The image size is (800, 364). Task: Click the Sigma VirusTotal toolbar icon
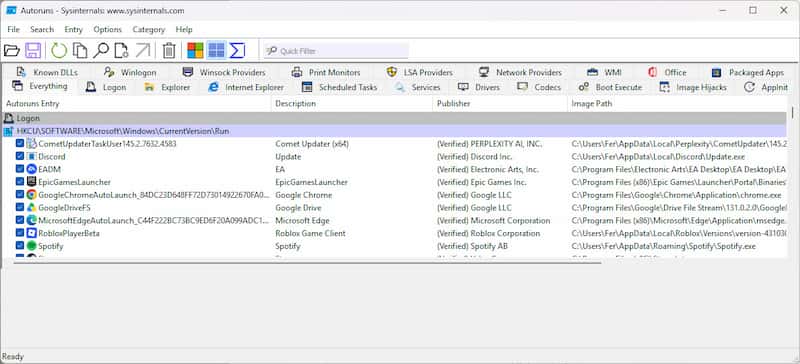[237, 51]
